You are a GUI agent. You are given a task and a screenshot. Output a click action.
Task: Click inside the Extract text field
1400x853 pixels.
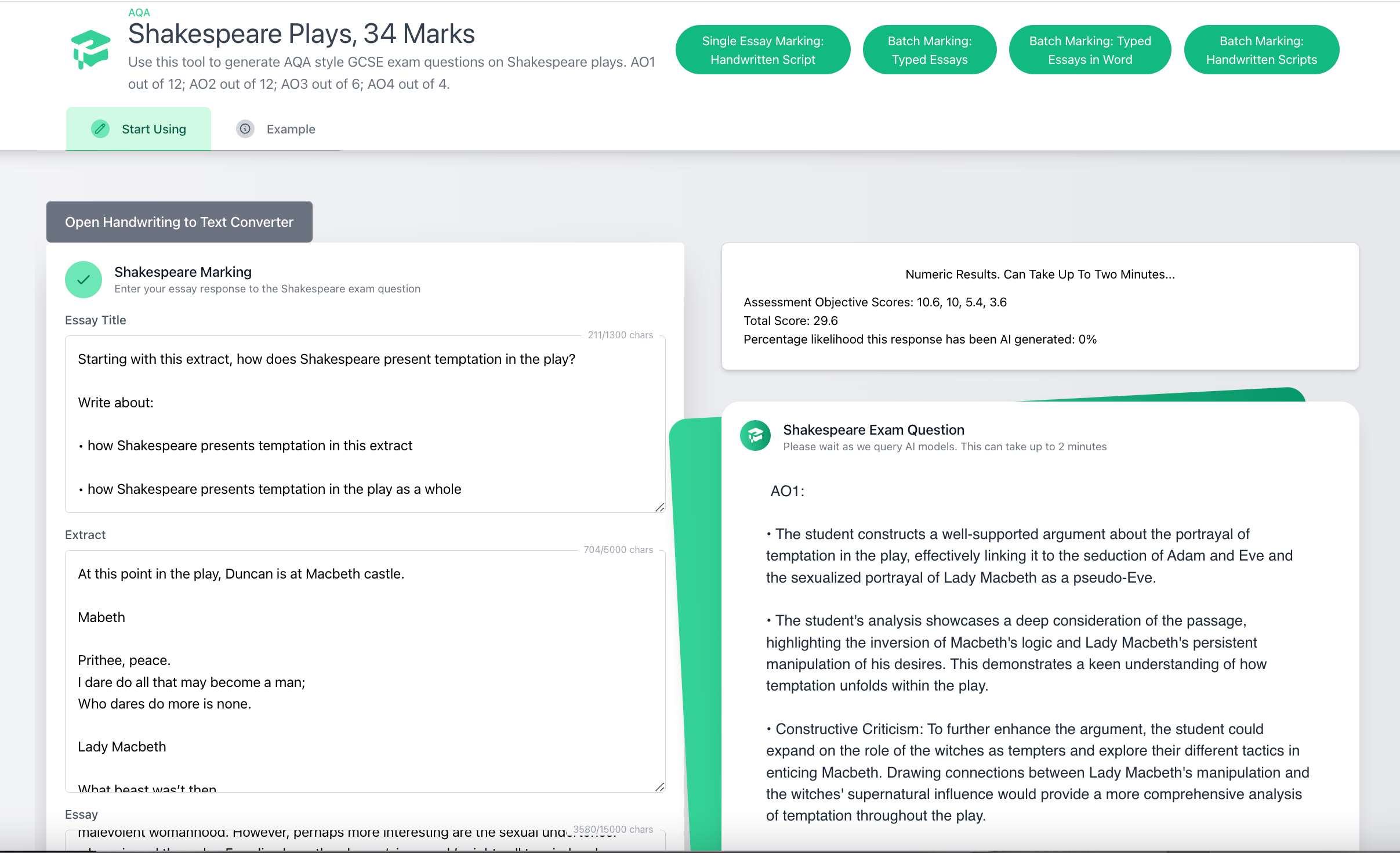pyautogui.click(x=365, y=671)
